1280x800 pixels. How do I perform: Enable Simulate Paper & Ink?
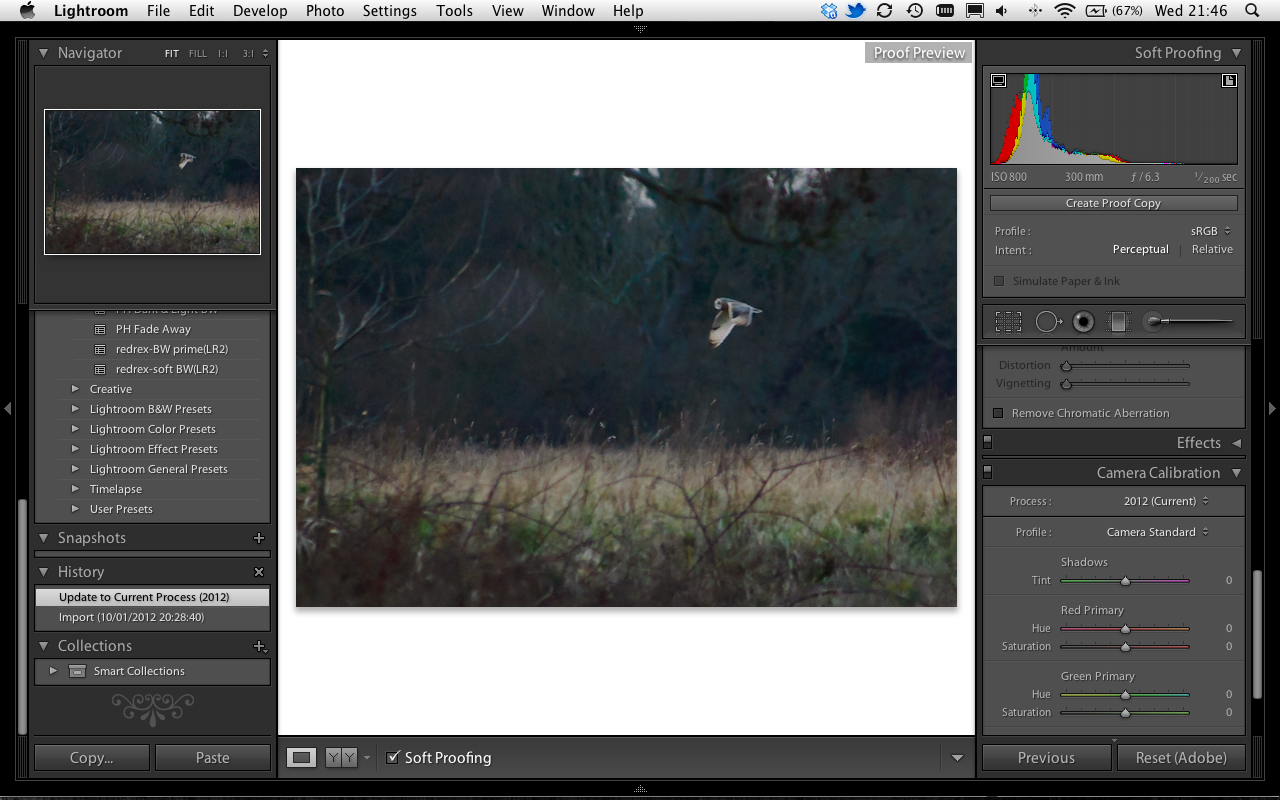(x=999, y=281)
